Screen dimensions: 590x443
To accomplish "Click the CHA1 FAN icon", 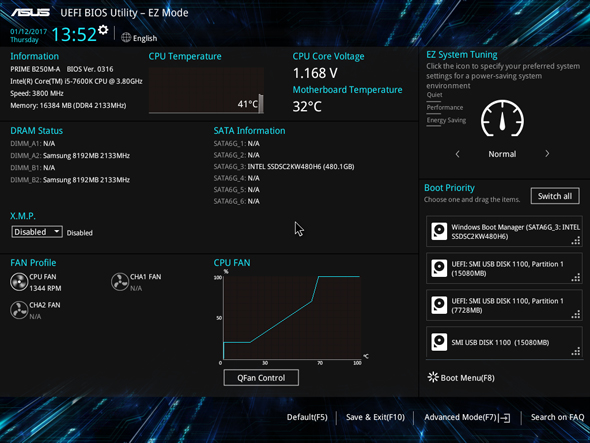I will 120,282.
